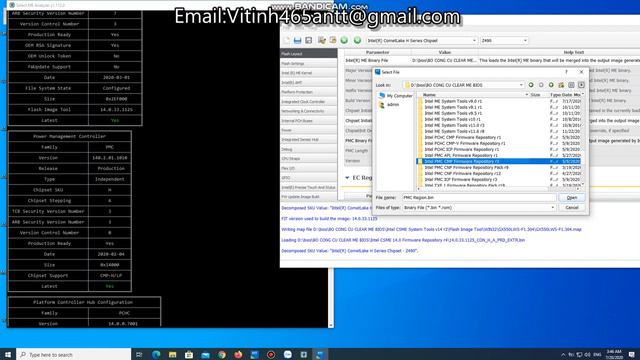640x360 pixels.
Task: Select the Intel(R) ME Kernel tab
Action: pyautogui.click(x=309, y=73)
